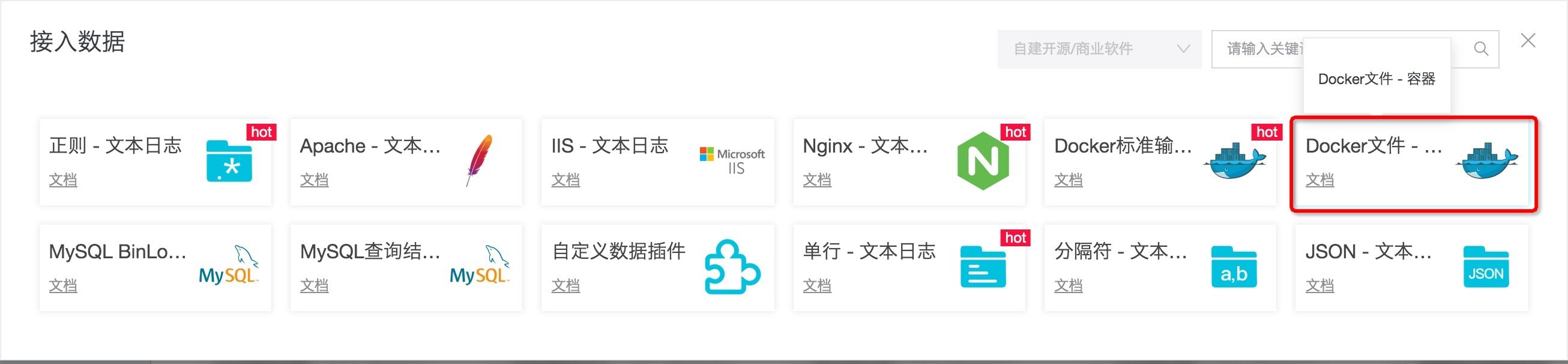
Task: Open 文档 link under 自定义数据插件
Action: click(565, 286)
